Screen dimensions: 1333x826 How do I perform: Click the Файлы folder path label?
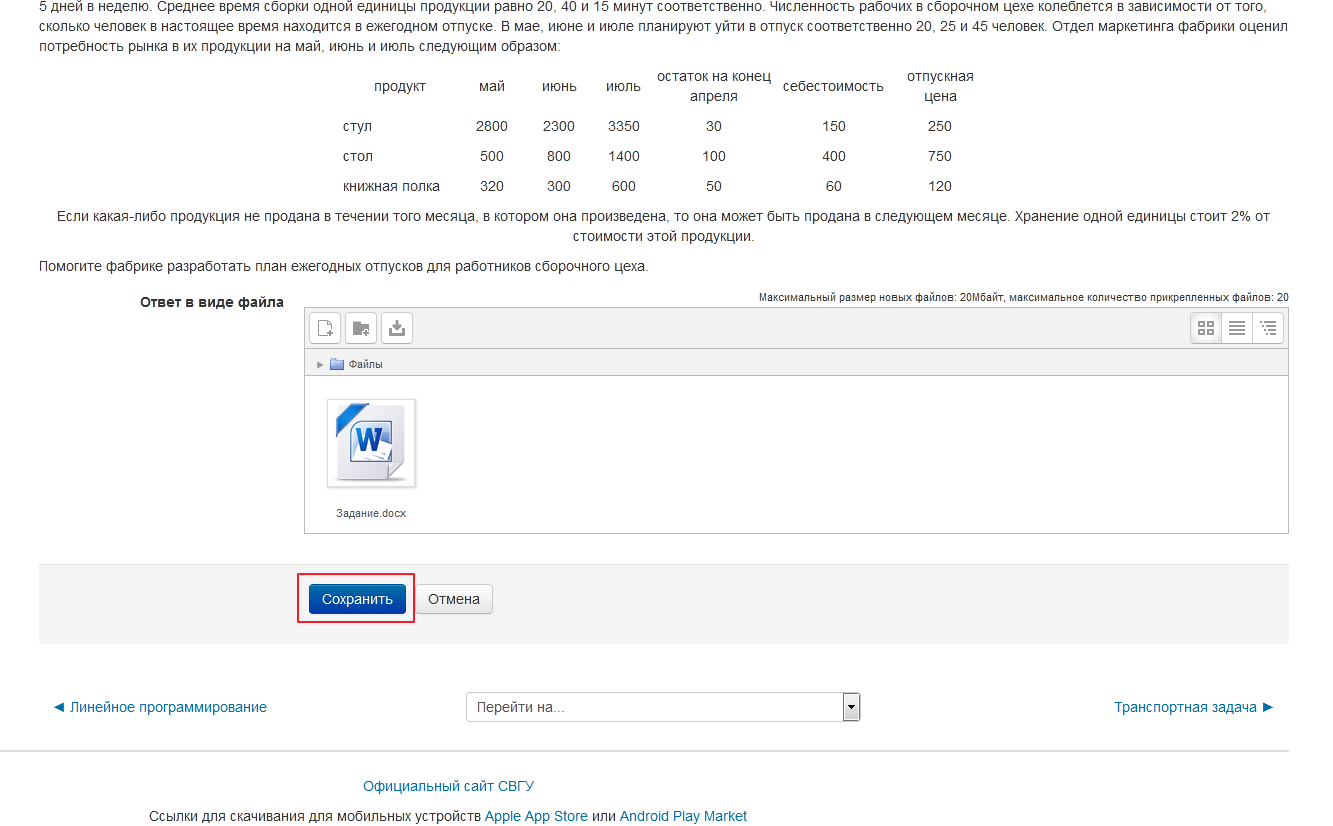click(x=366, y=364)
